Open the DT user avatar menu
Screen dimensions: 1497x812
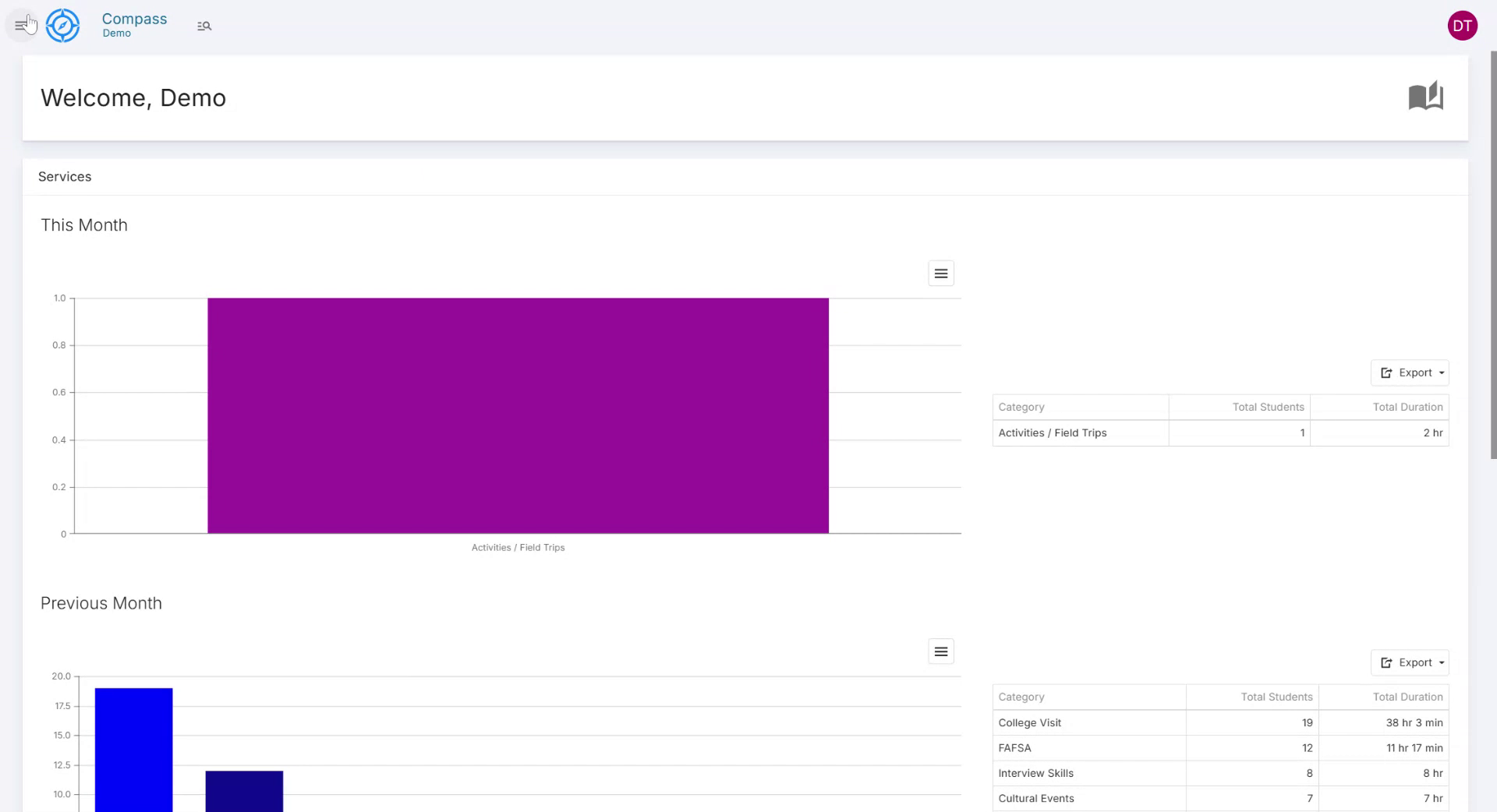1462,25
